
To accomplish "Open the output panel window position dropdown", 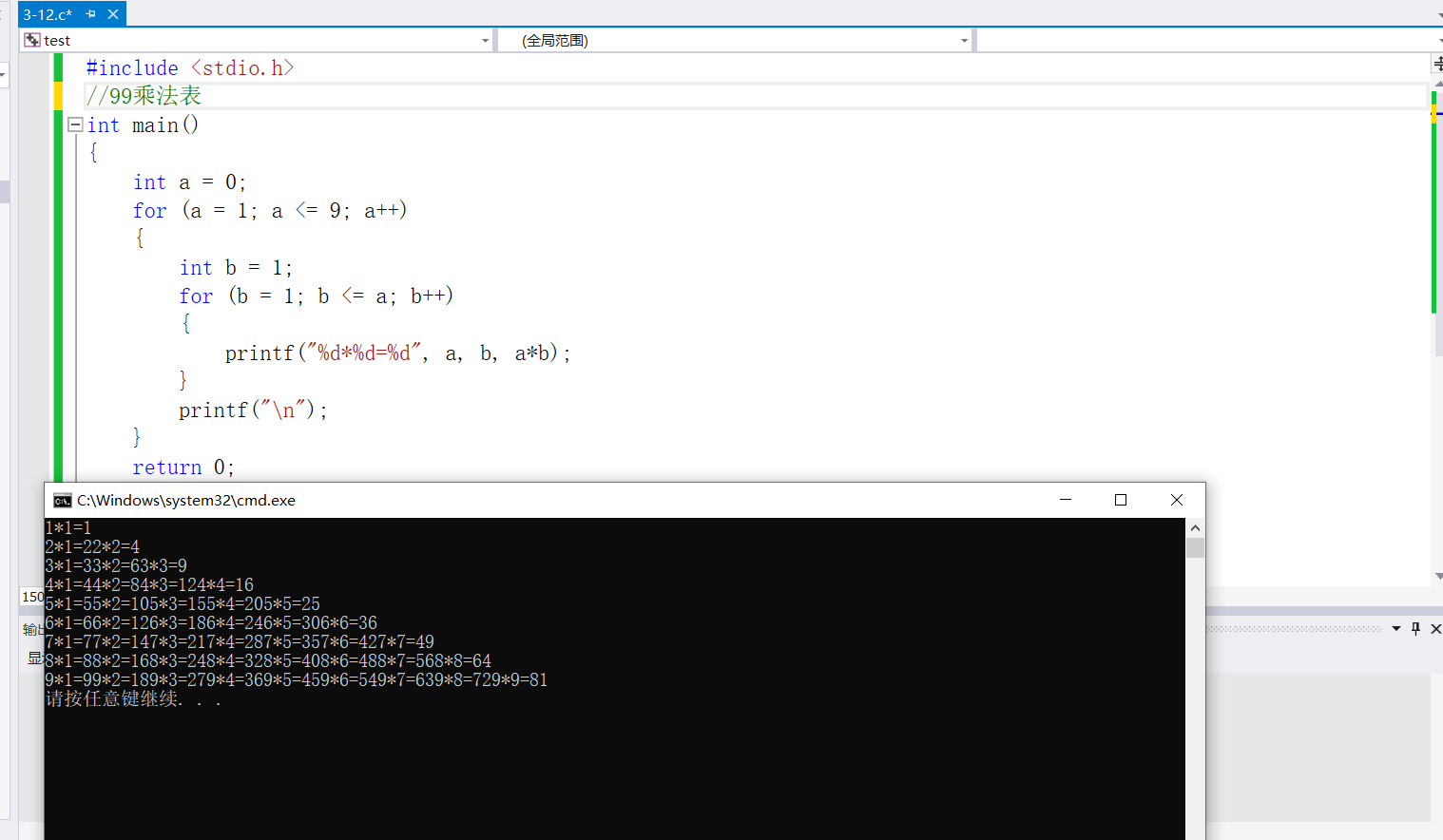I will [x=1396, y=628].
